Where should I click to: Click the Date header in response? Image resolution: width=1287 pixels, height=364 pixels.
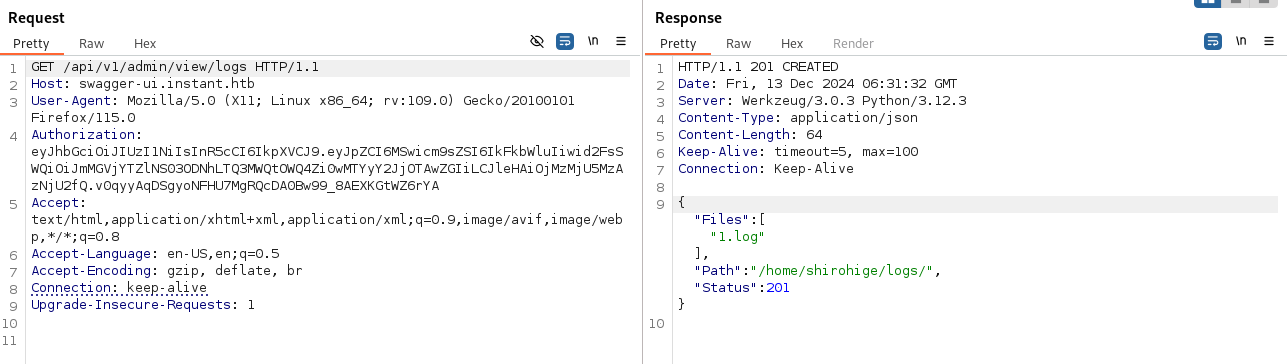coord(818,84)
